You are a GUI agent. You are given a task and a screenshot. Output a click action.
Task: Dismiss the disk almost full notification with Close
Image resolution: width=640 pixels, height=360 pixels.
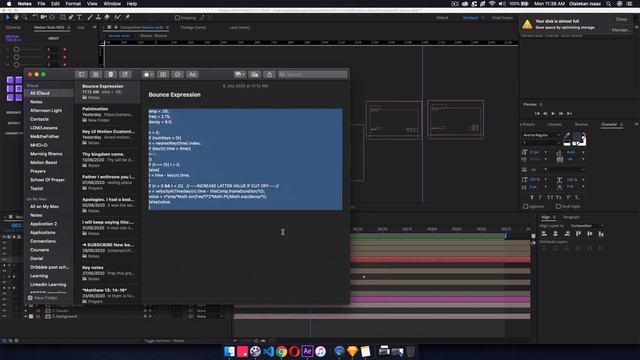(x=621, y=19)
